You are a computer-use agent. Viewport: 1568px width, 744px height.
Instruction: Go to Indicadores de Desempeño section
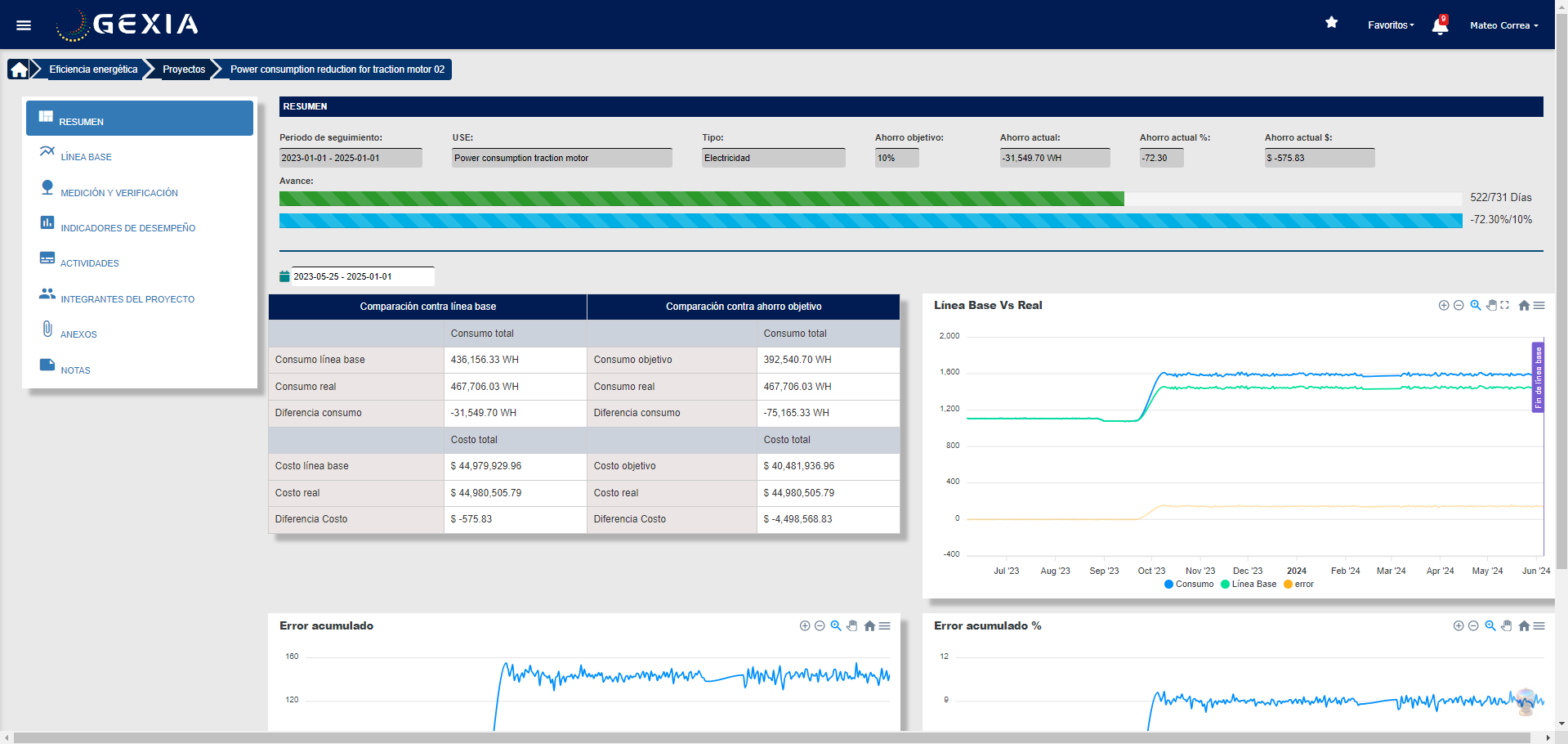127,228
